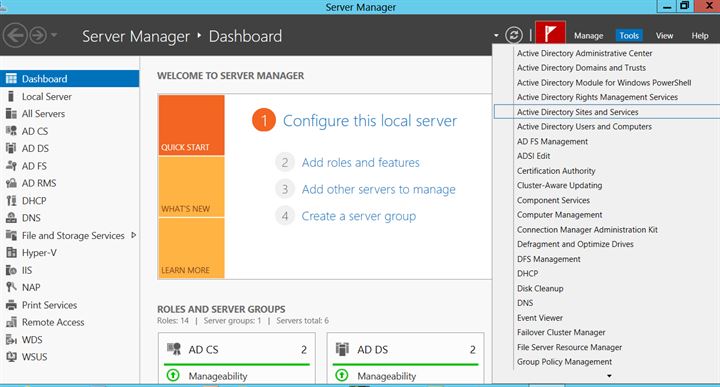The image size is (720, 387).
Task: Open the LEARN MORE tile
Action: pos(191,248)
